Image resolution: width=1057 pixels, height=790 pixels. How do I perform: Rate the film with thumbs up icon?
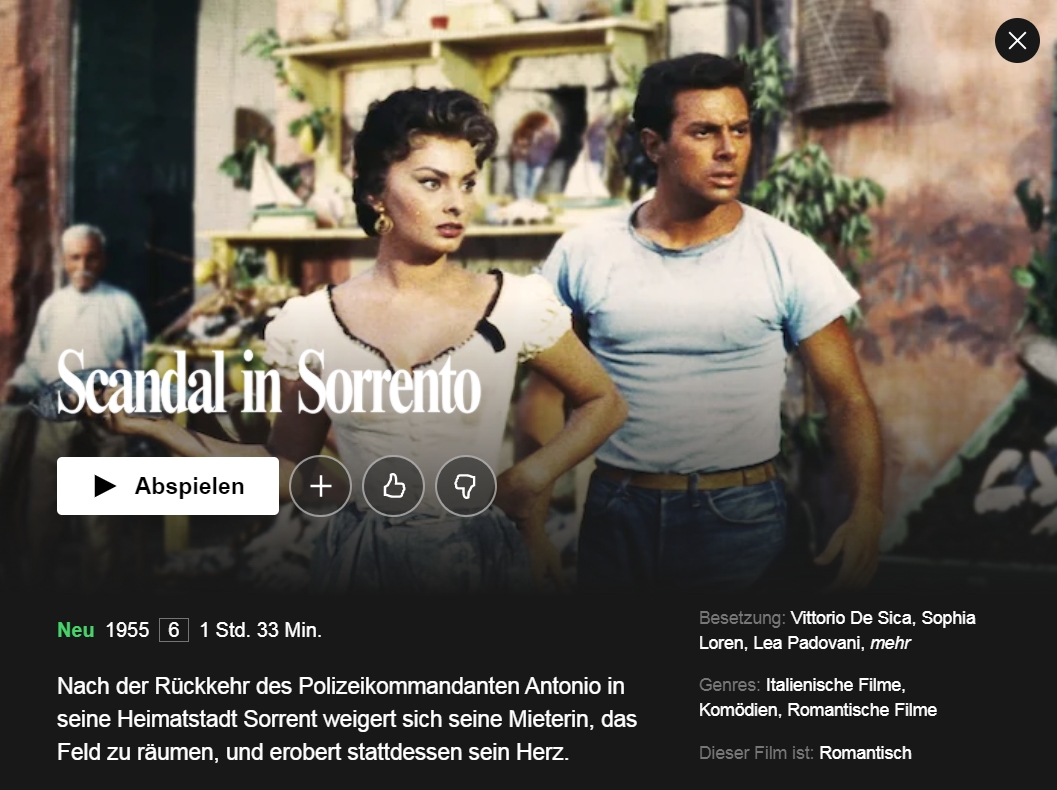tap(393, 486)
